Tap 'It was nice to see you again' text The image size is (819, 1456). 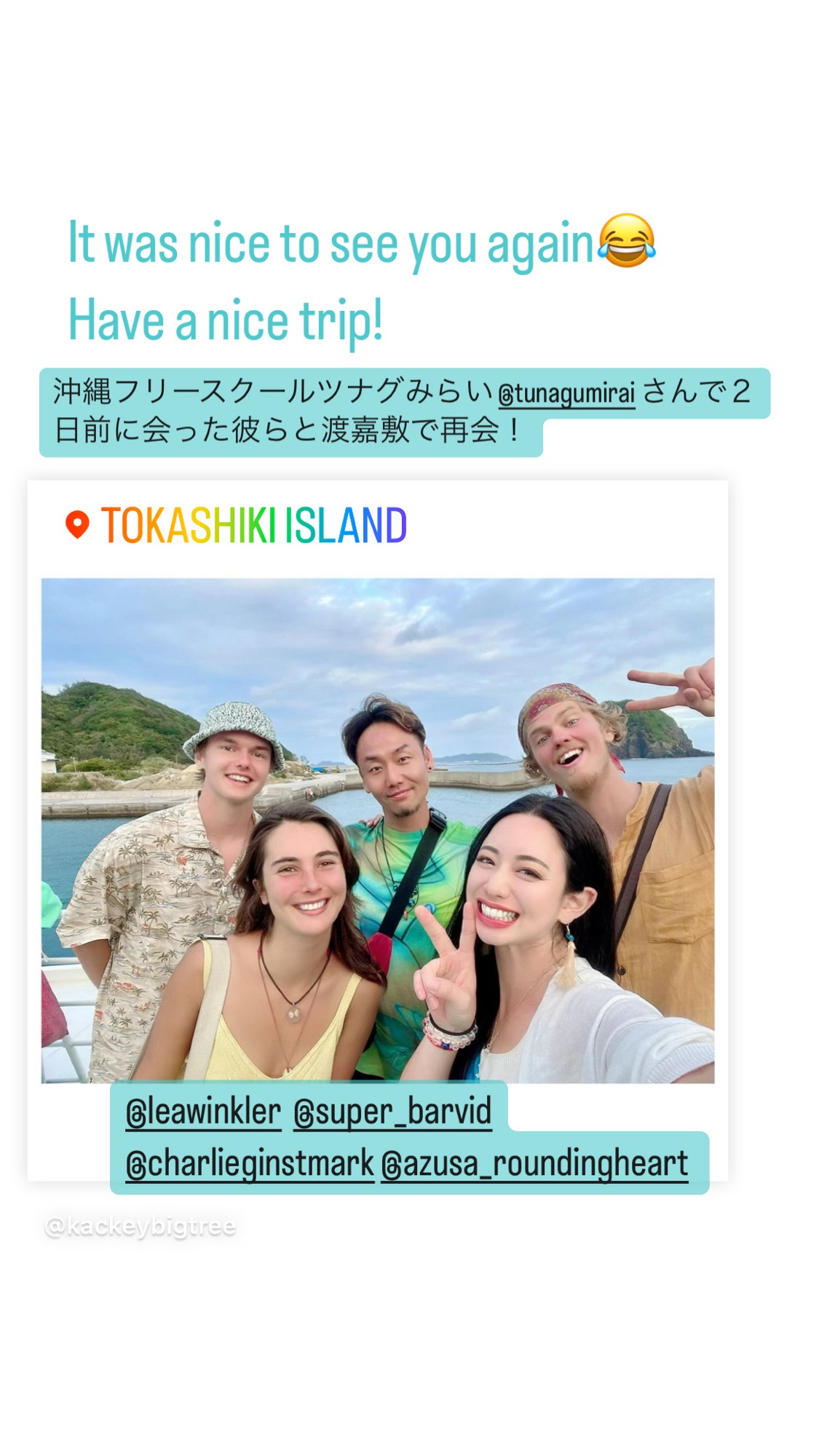point(331,244)
